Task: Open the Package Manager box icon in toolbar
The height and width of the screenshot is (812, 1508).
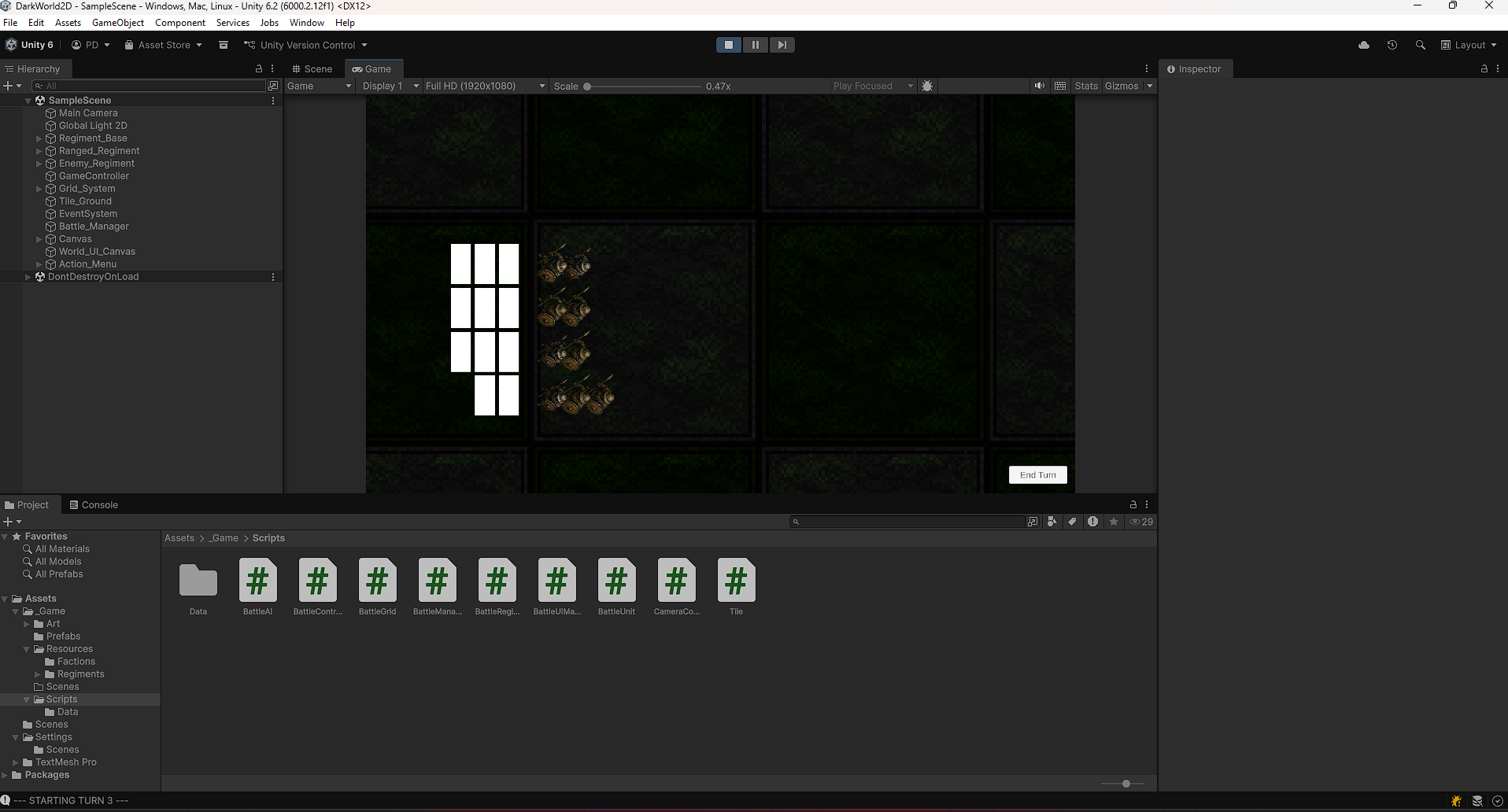Action: click(224, 45)
